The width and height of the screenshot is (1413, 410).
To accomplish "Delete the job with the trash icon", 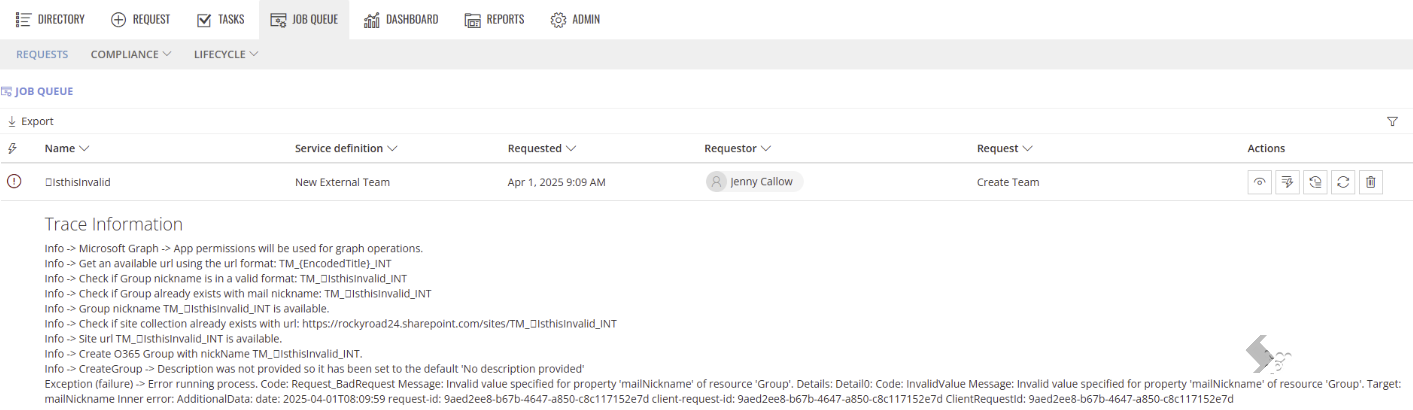I will click(x=1371, y=182).
